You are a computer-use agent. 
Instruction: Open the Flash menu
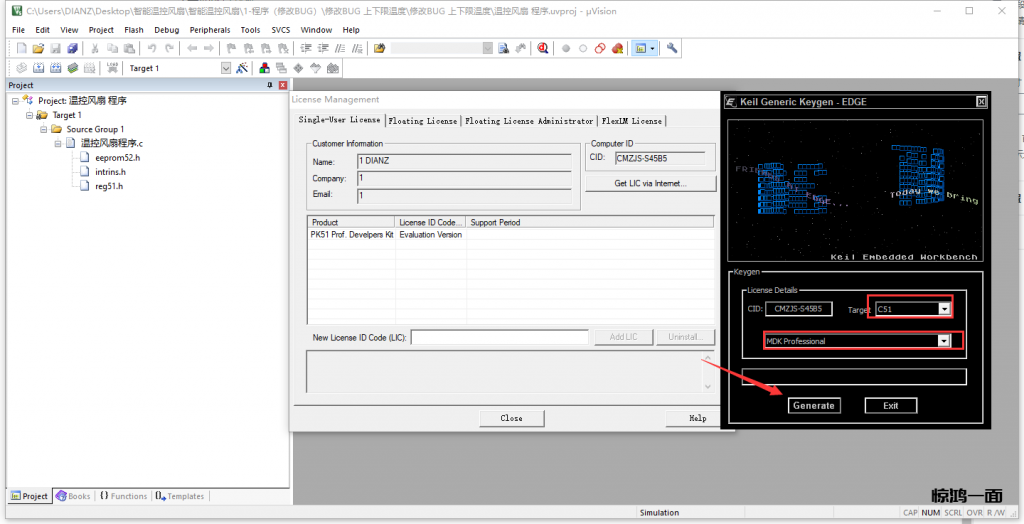coord(133,30)
